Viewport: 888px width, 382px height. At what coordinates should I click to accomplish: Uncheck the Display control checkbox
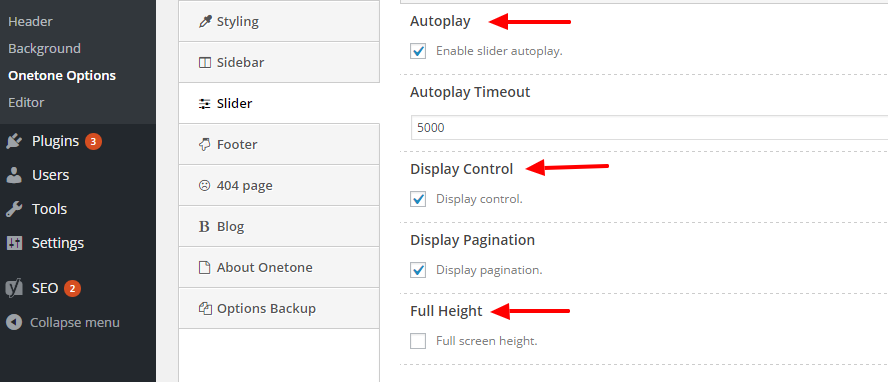[x=418, y=199]
